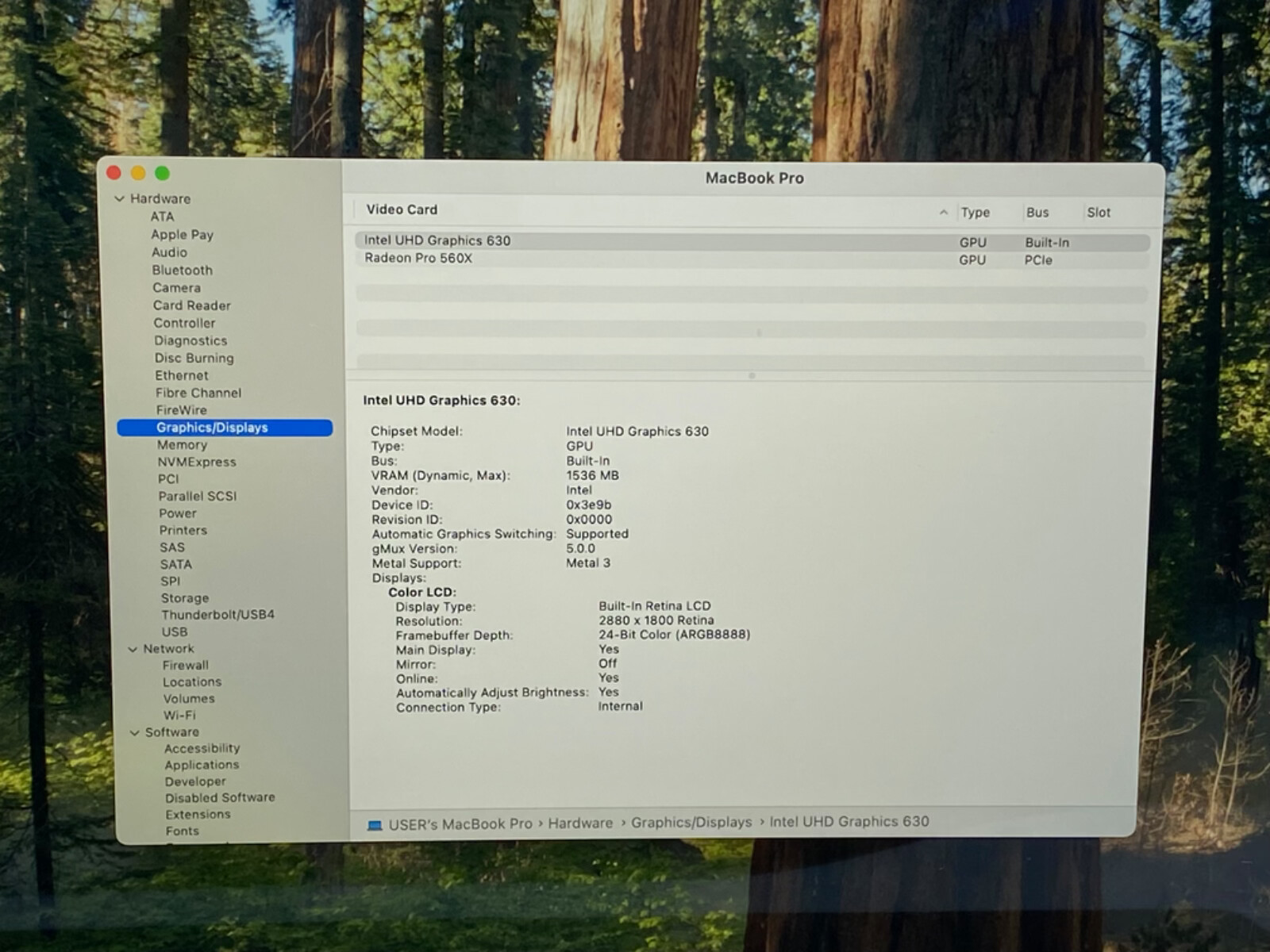Image resolution: width=1270 pixels, height=952 pixels.
Task: View Memory information
Action: pos(182,445)
